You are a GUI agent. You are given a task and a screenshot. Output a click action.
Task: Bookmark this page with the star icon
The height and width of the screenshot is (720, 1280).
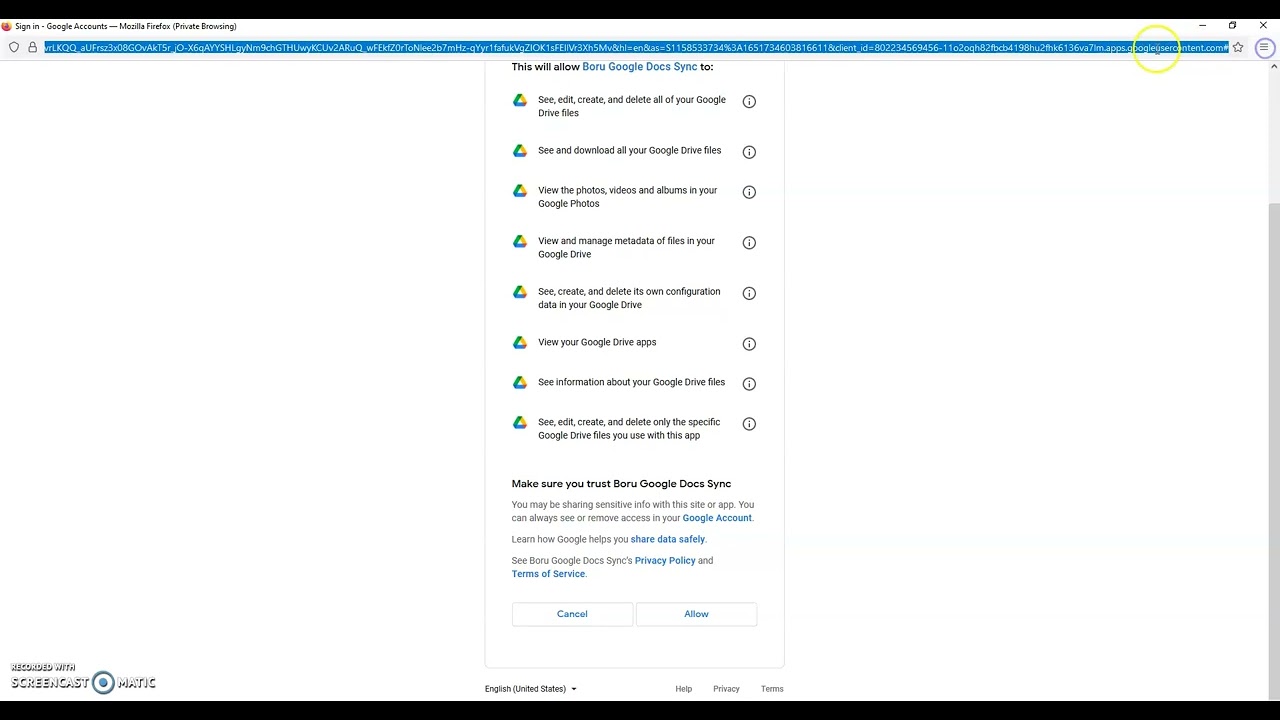click(1238, 47)
